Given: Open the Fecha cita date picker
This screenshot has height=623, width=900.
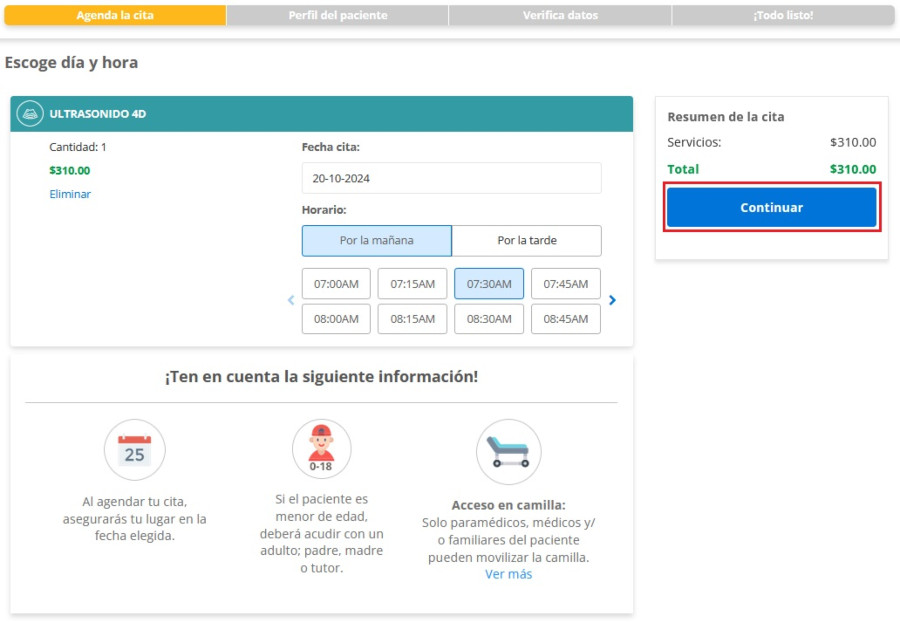Looking at the screenshot, I should (451, 178).
